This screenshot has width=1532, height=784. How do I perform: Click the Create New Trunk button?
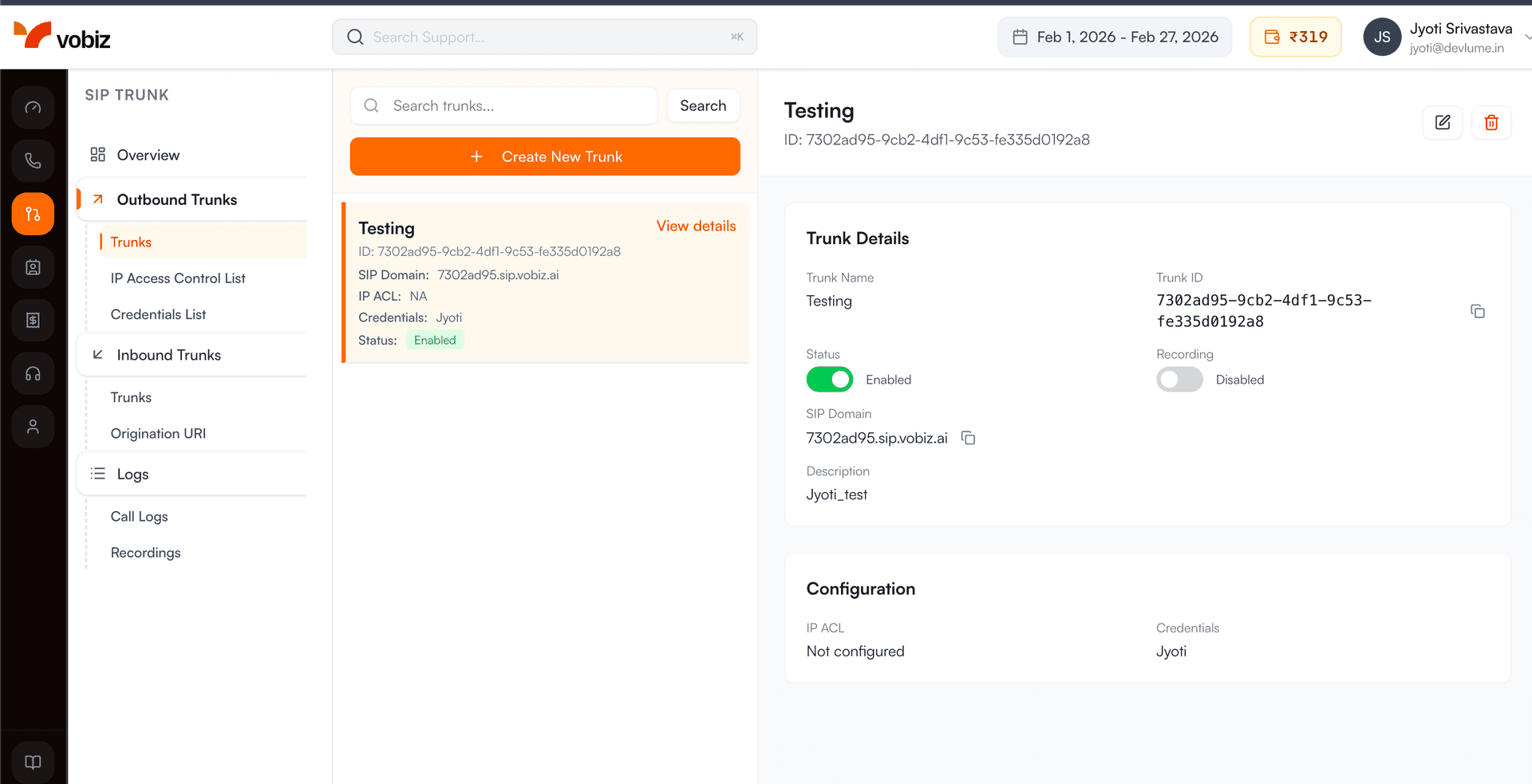(545, 156)
